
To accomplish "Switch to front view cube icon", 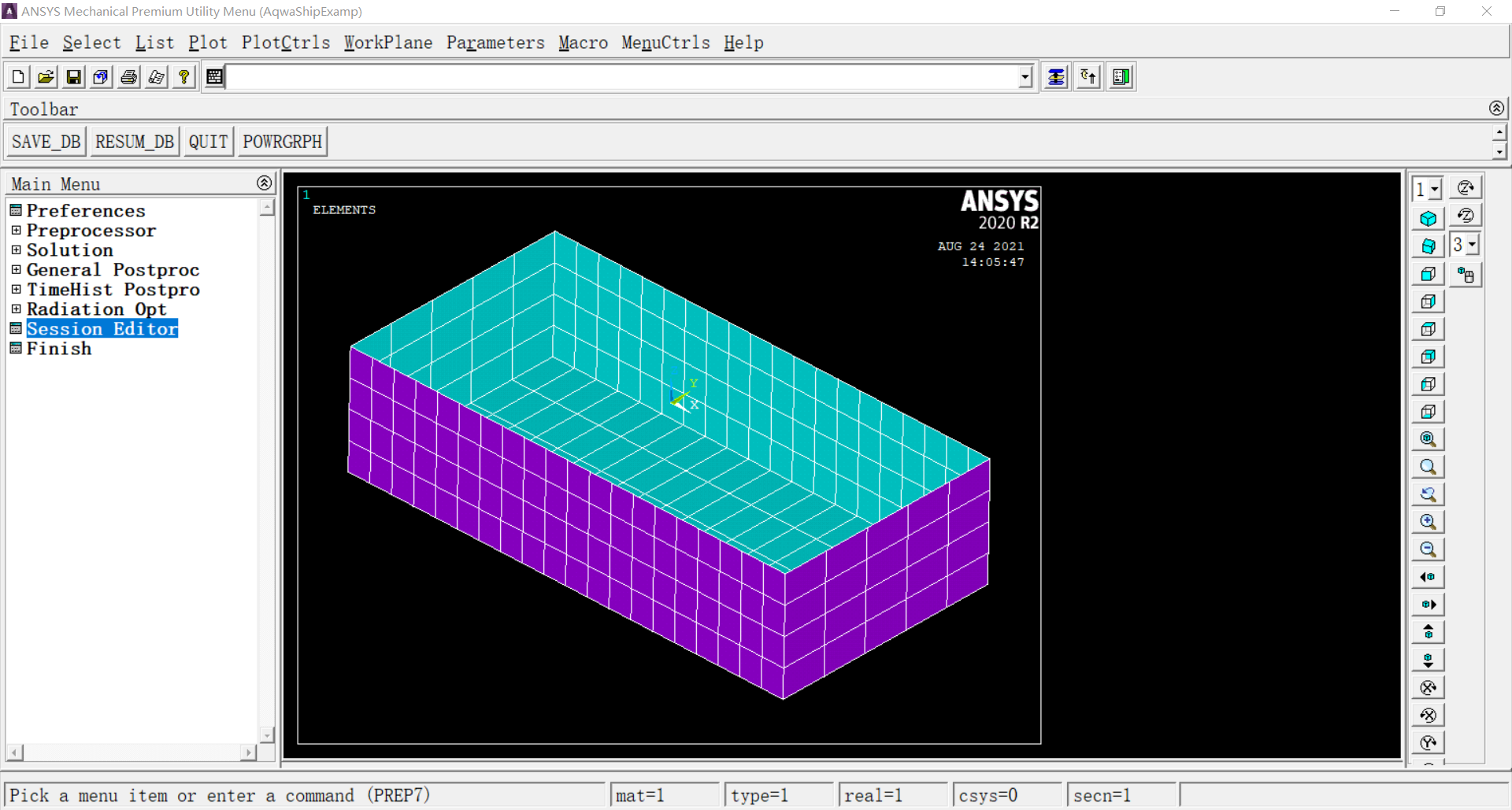I will click(1428, 274).
